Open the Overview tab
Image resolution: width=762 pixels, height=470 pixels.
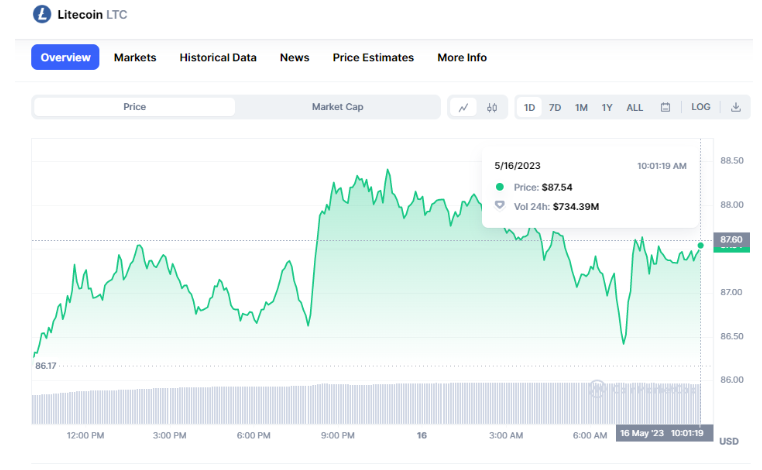point(65,57)
